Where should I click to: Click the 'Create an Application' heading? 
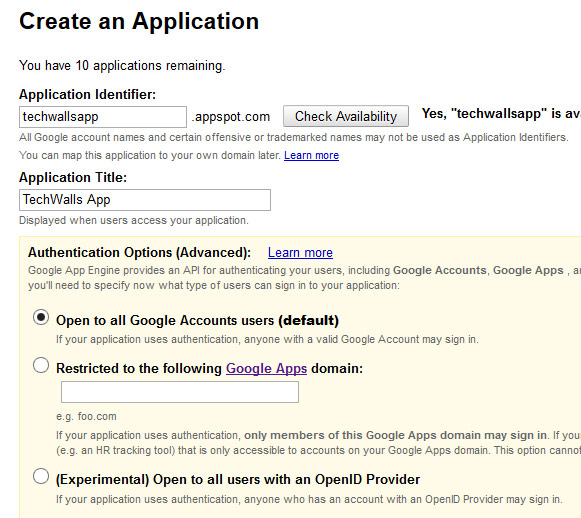[x=139, y=21]
